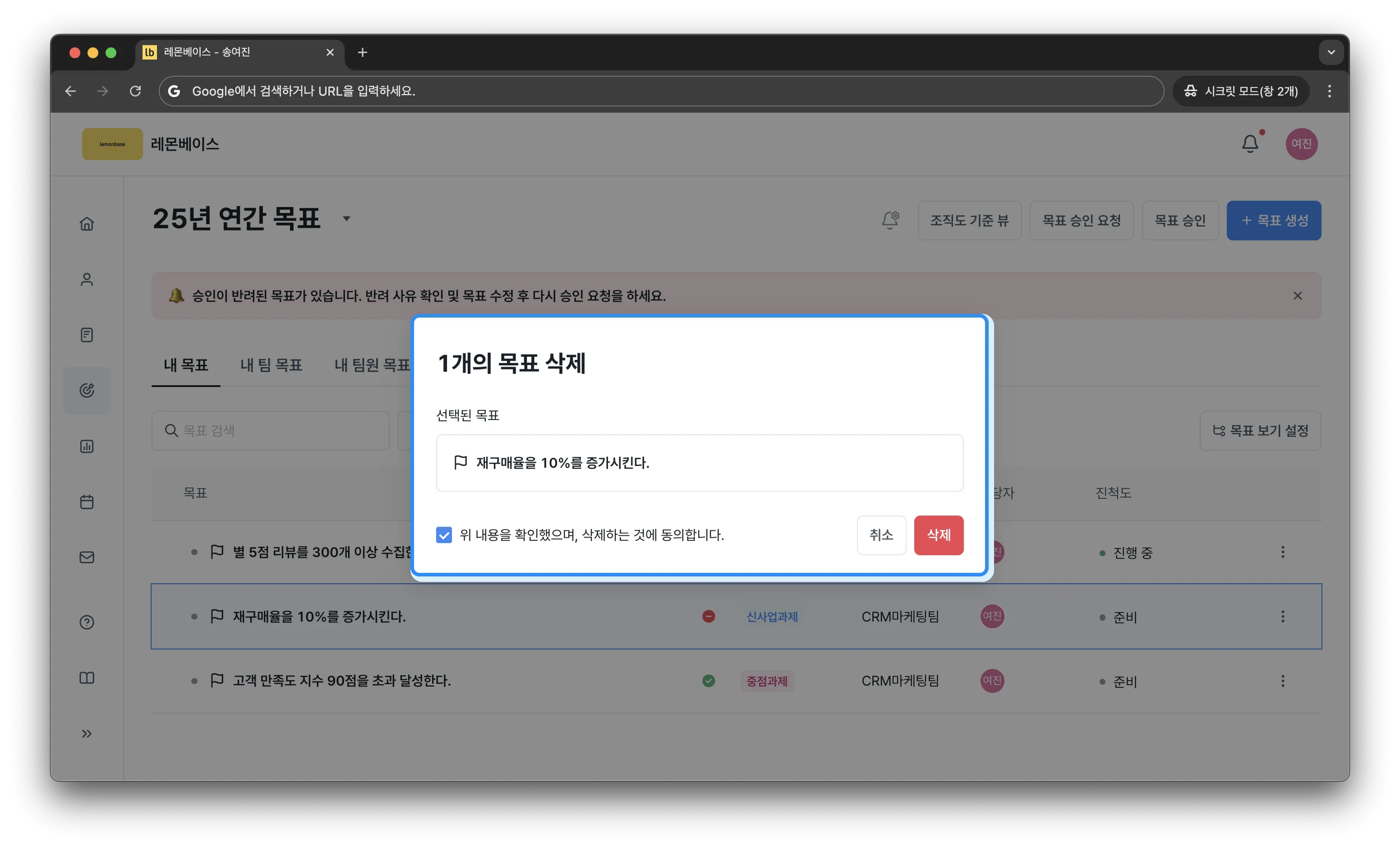Focus the 목표 검색 search field
Image resolution: width=1400 pixels, height=848 pixels.
271,431
